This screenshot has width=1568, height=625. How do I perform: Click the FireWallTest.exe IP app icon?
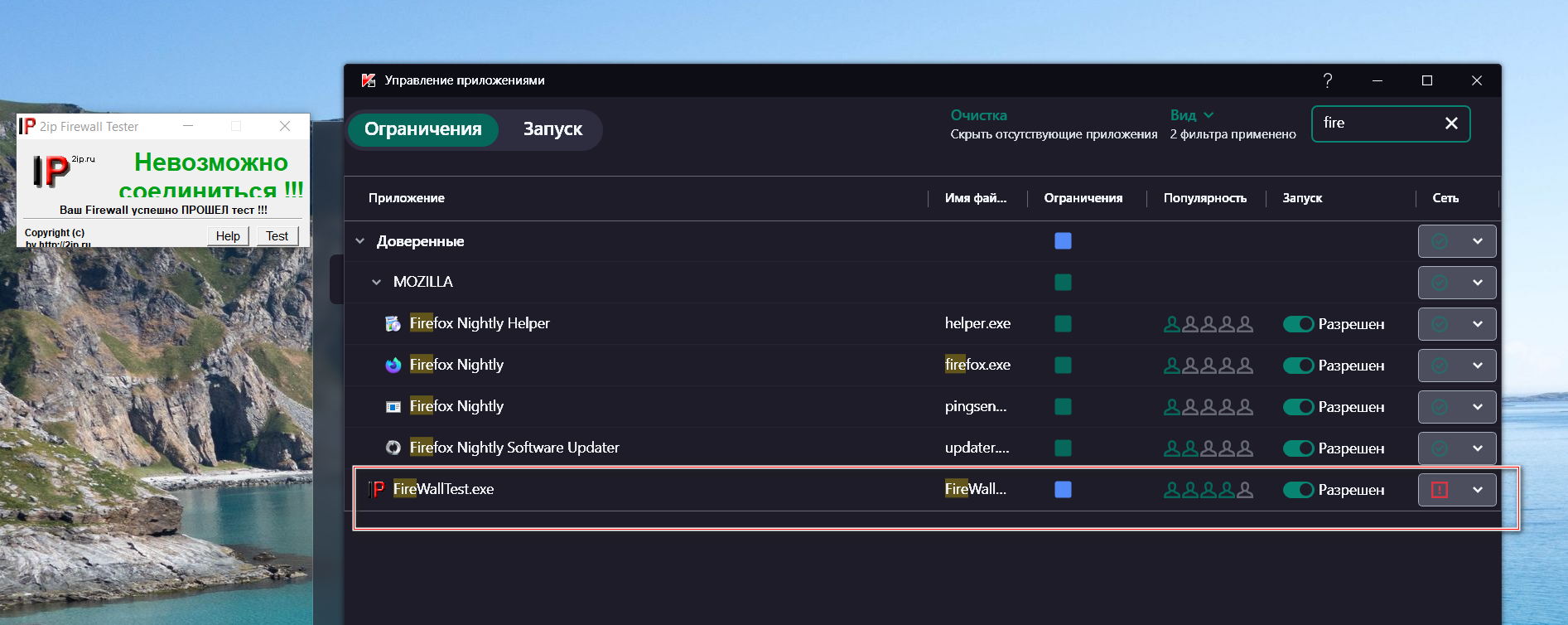point(376,489)
